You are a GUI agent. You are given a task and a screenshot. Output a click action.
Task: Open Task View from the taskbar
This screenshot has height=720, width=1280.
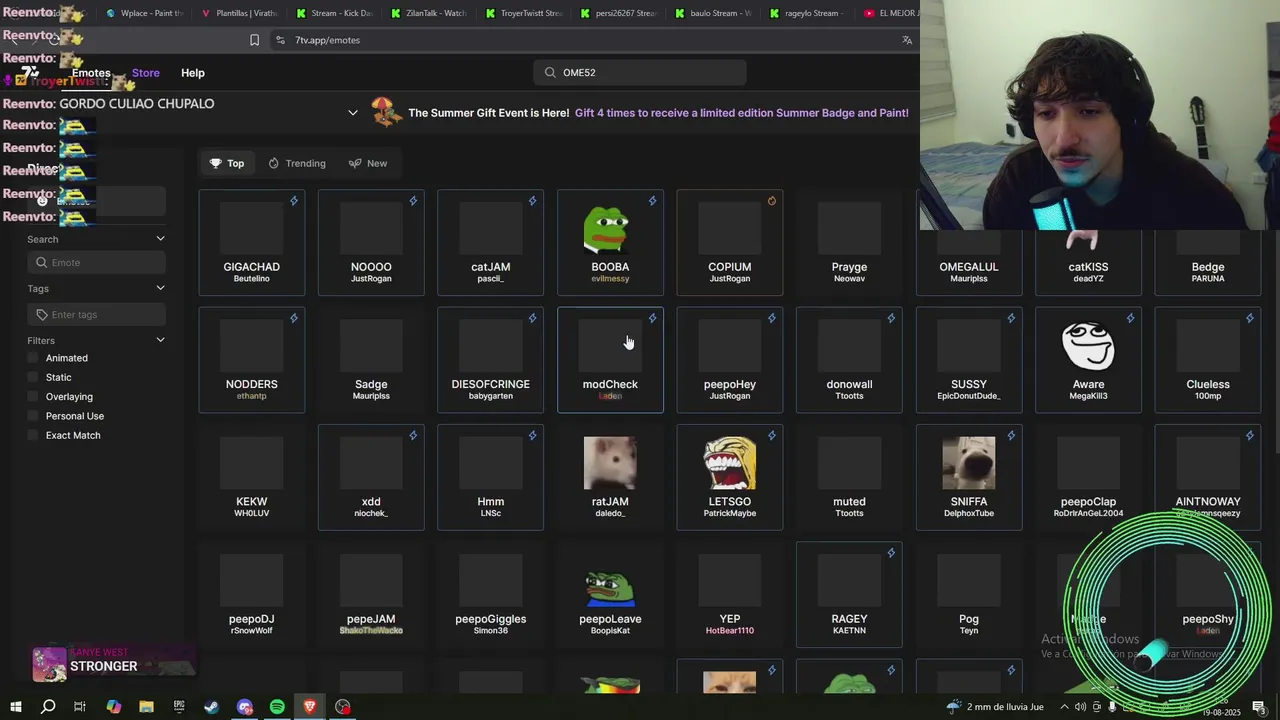tap(80, 707)
